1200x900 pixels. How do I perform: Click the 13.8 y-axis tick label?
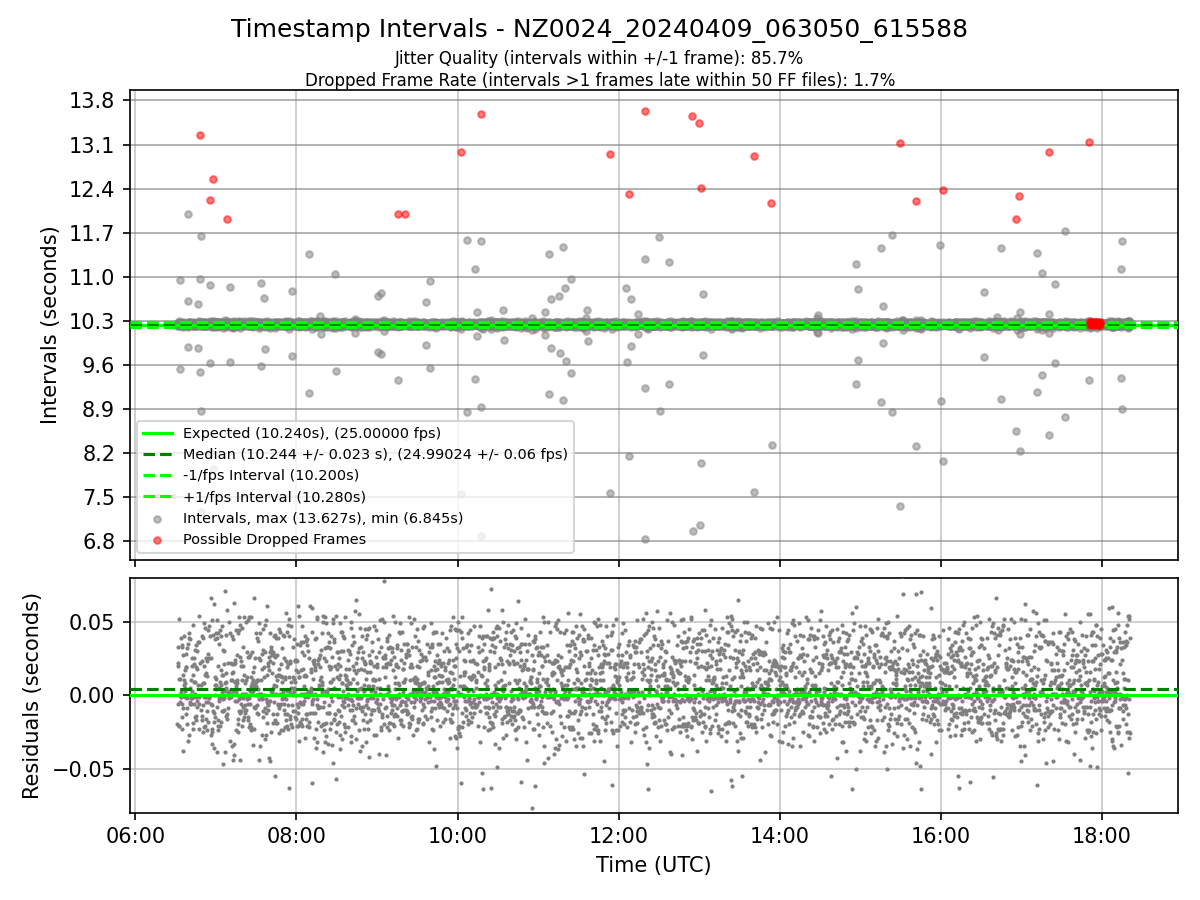[94, 101]
